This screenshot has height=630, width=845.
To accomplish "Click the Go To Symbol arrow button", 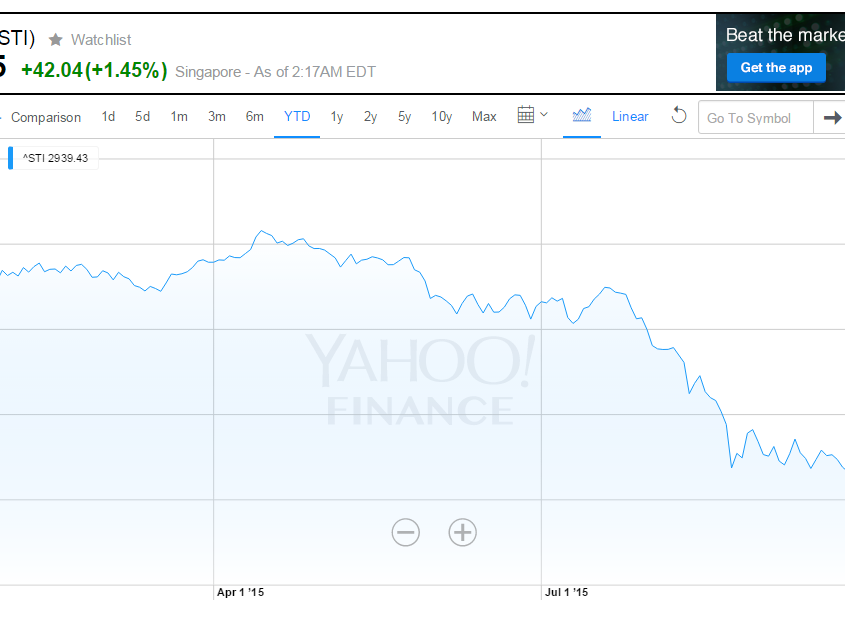I will [831, 118].
